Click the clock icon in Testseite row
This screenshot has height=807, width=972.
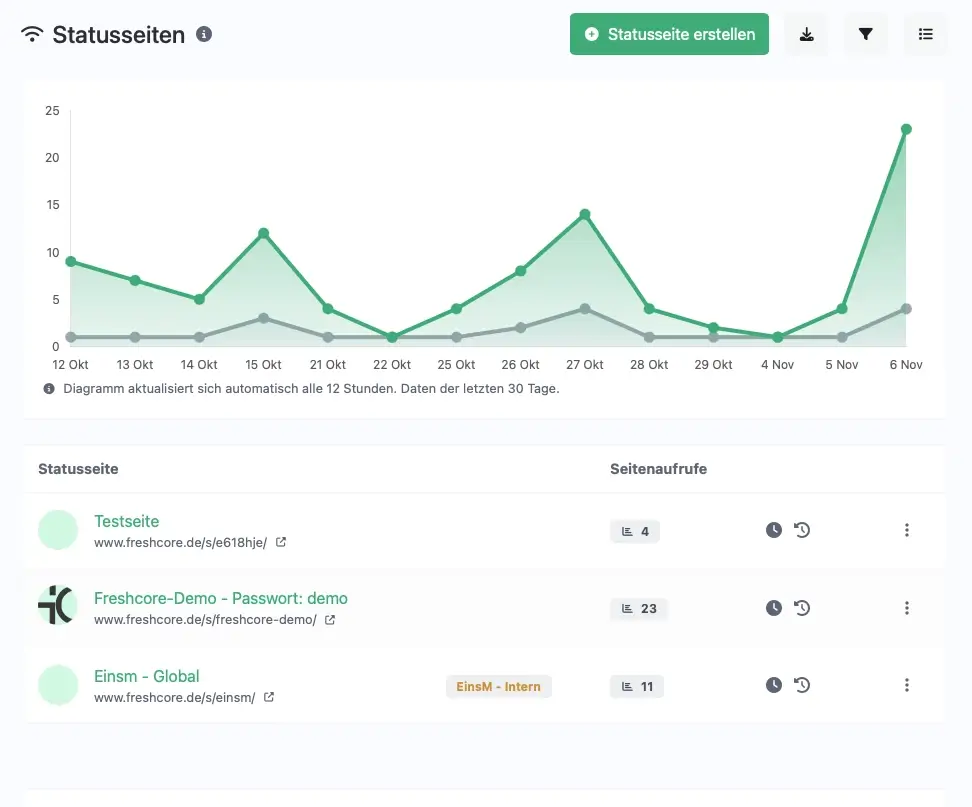pos(773,530)
